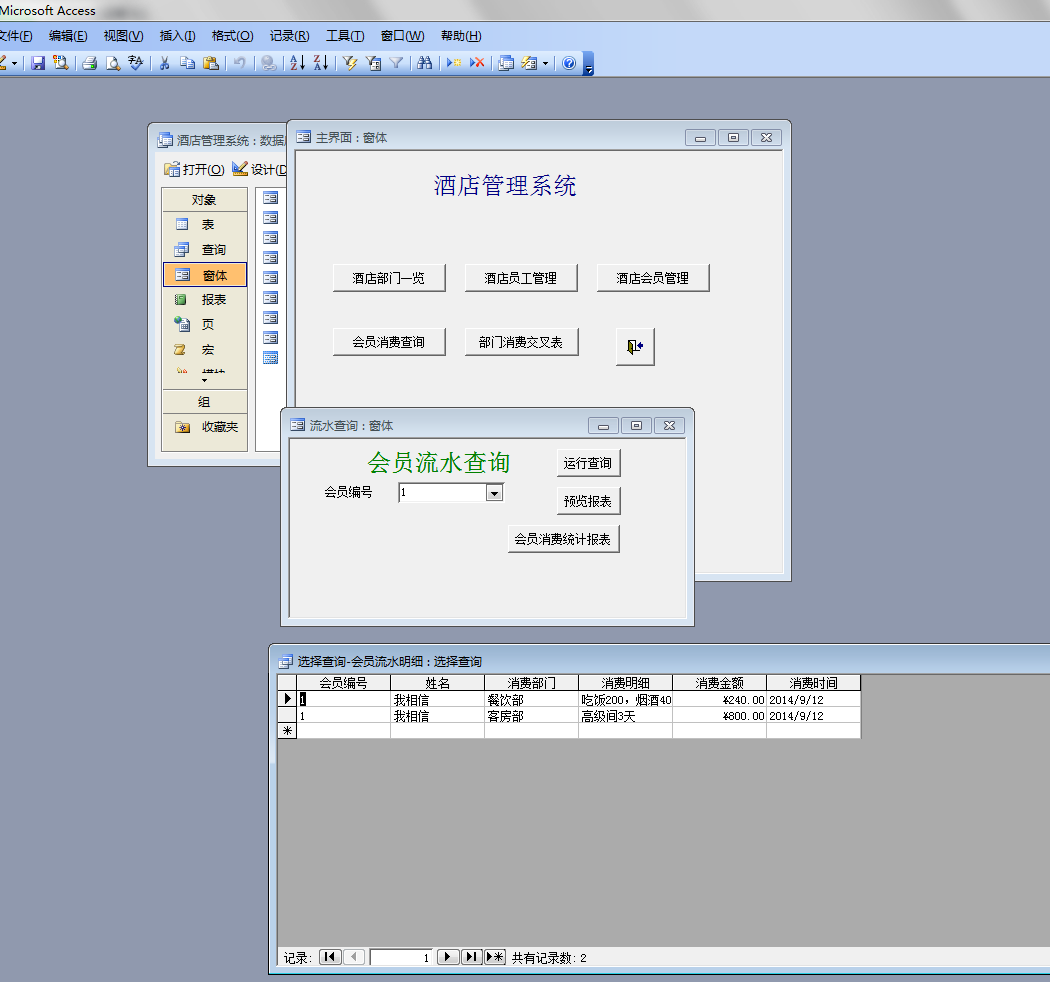Click the Spelling check icon
Image resolution: width=1050 pixels, height=982 pixels.
click(136, 63)
